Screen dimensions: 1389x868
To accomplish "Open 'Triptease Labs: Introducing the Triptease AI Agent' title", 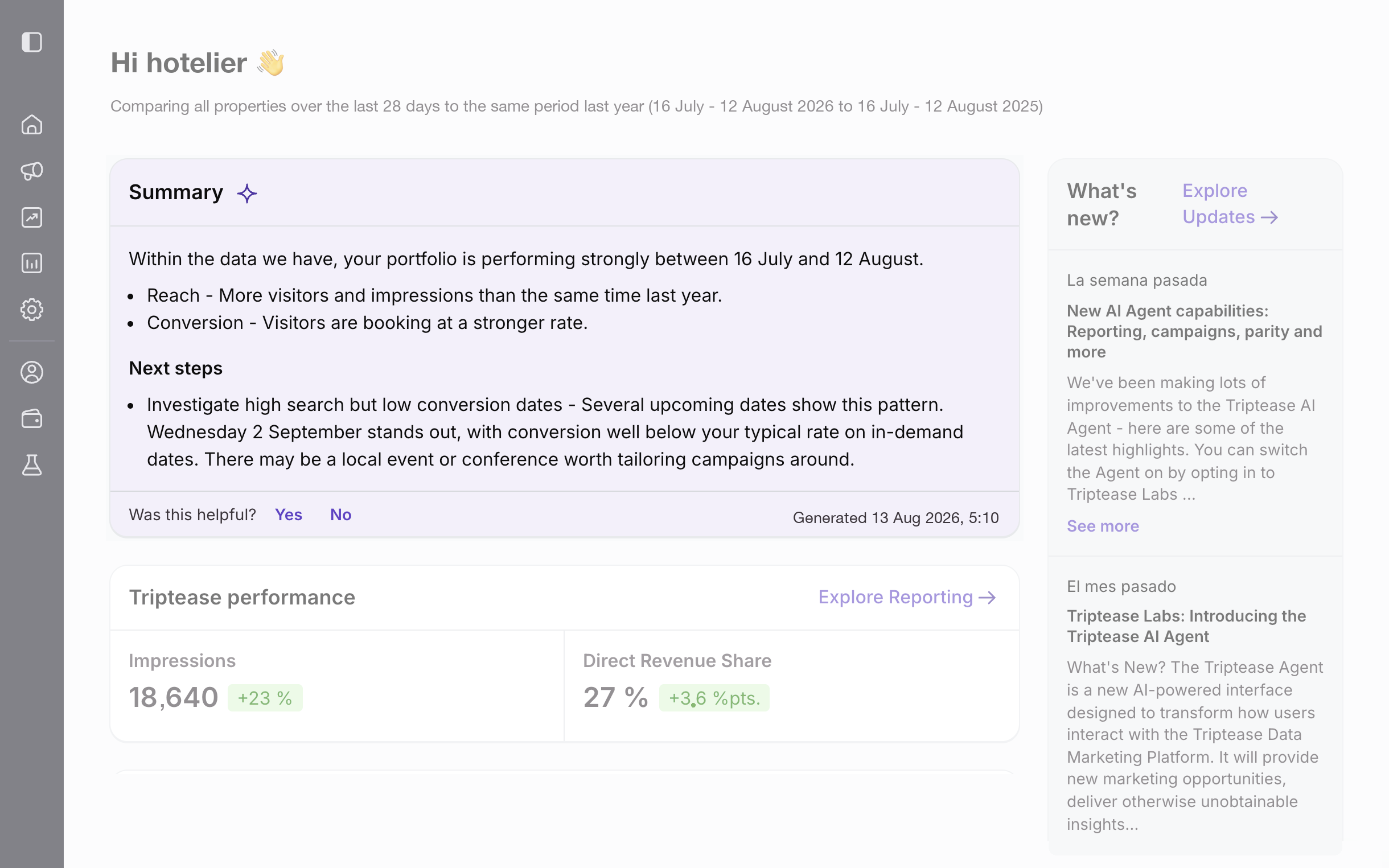I will tap(1186, 626).
